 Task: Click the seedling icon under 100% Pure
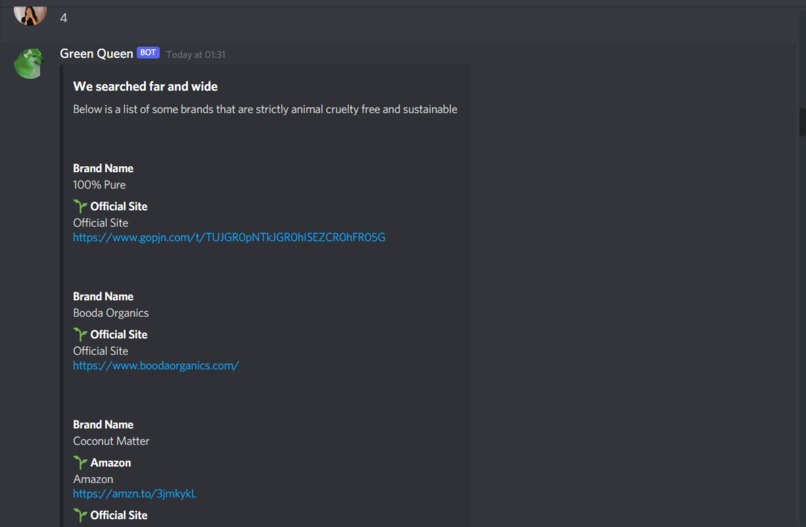click(x=80, y=206)
